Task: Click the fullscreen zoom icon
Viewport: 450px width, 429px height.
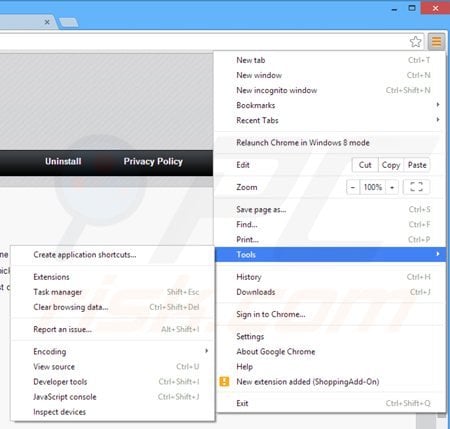Action: pos(416,187)
